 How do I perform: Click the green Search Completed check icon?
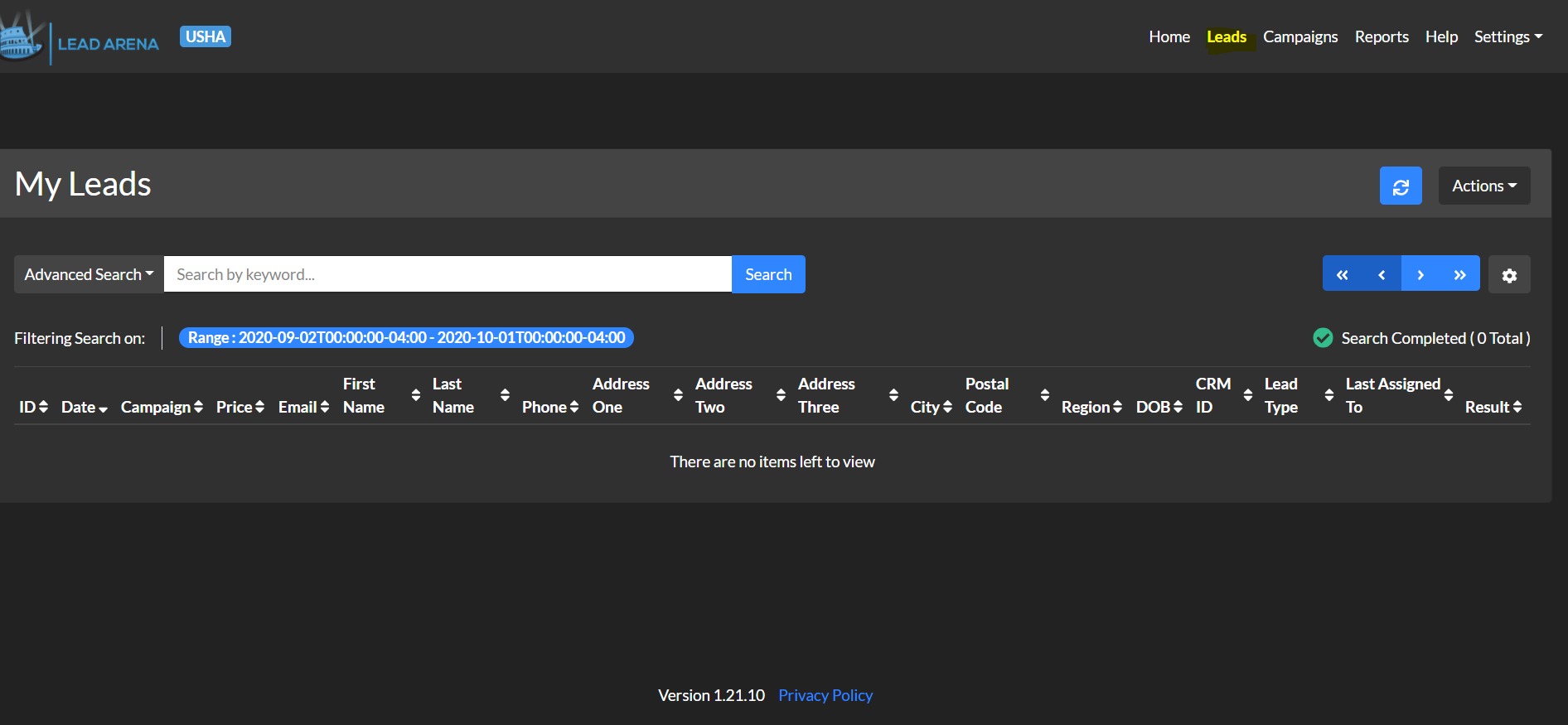click(1323, 338)
